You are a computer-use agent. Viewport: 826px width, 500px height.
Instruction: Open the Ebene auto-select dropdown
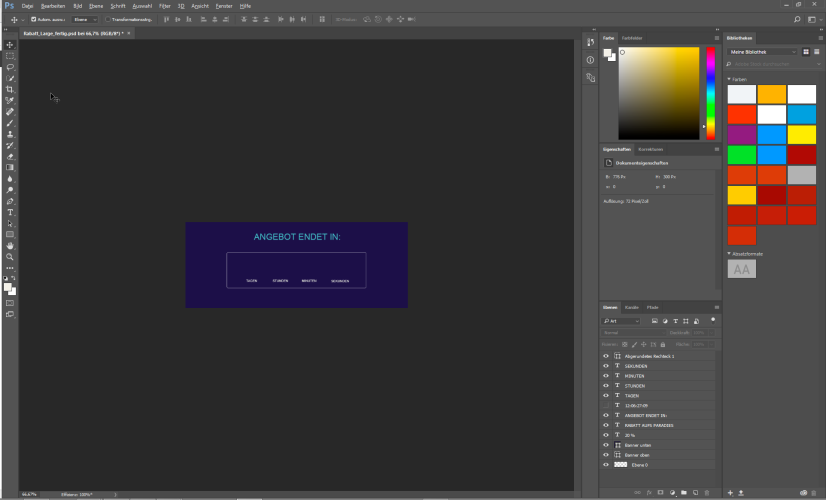click(85, 19)
